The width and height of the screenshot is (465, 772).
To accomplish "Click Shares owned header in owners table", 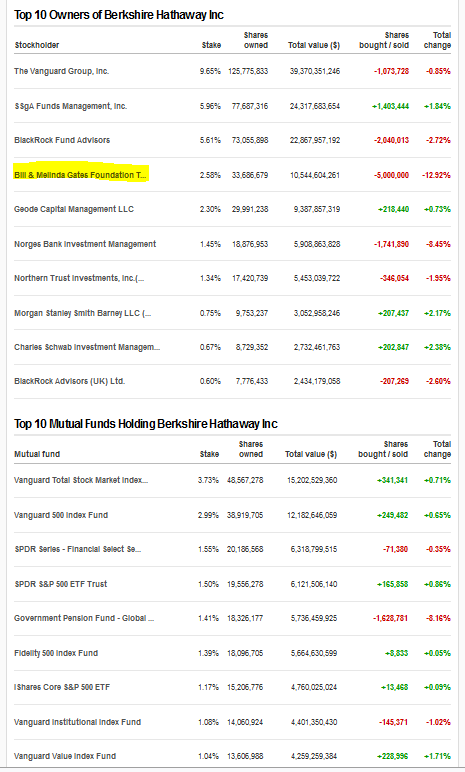I will (x=256, y=40).
